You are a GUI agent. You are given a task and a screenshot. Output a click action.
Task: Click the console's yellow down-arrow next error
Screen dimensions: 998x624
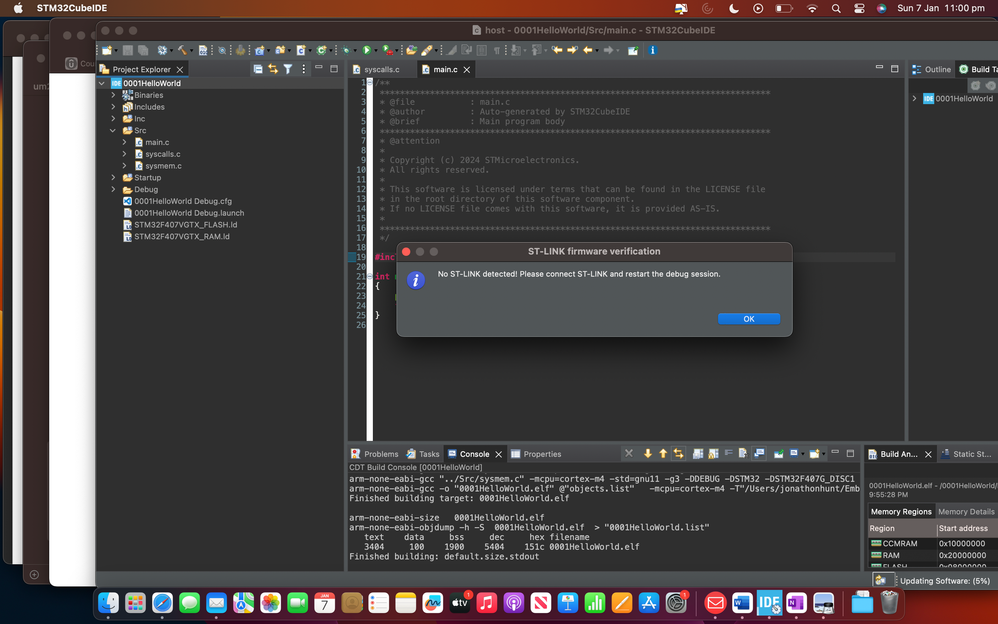(x=648, y=453)
